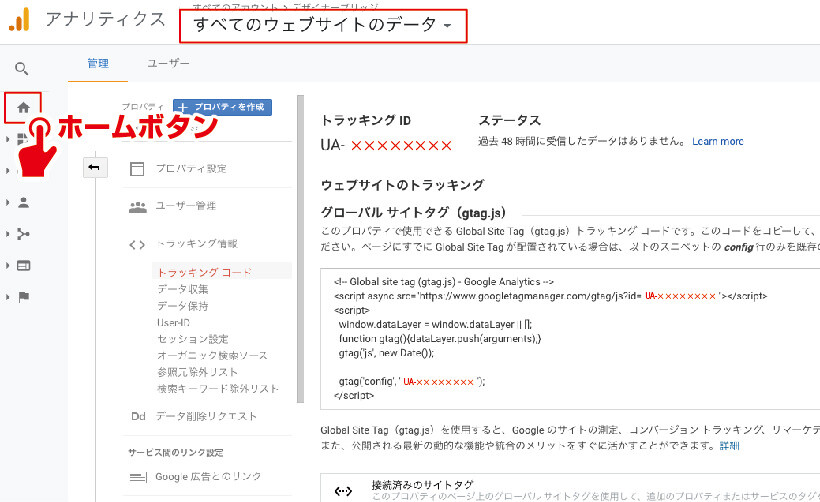Click the Home icon in the left sidebar
The width and height of the screenshot is (820, 502).
click(x=23, y=105)
